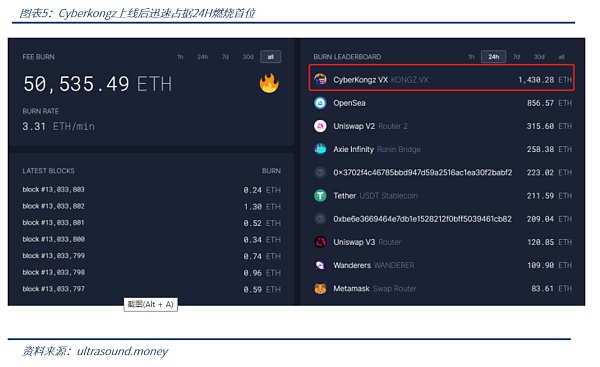The image size is (600, 367).
Task: Open Metamask Swap Router entry
Action: click(442, 289)
